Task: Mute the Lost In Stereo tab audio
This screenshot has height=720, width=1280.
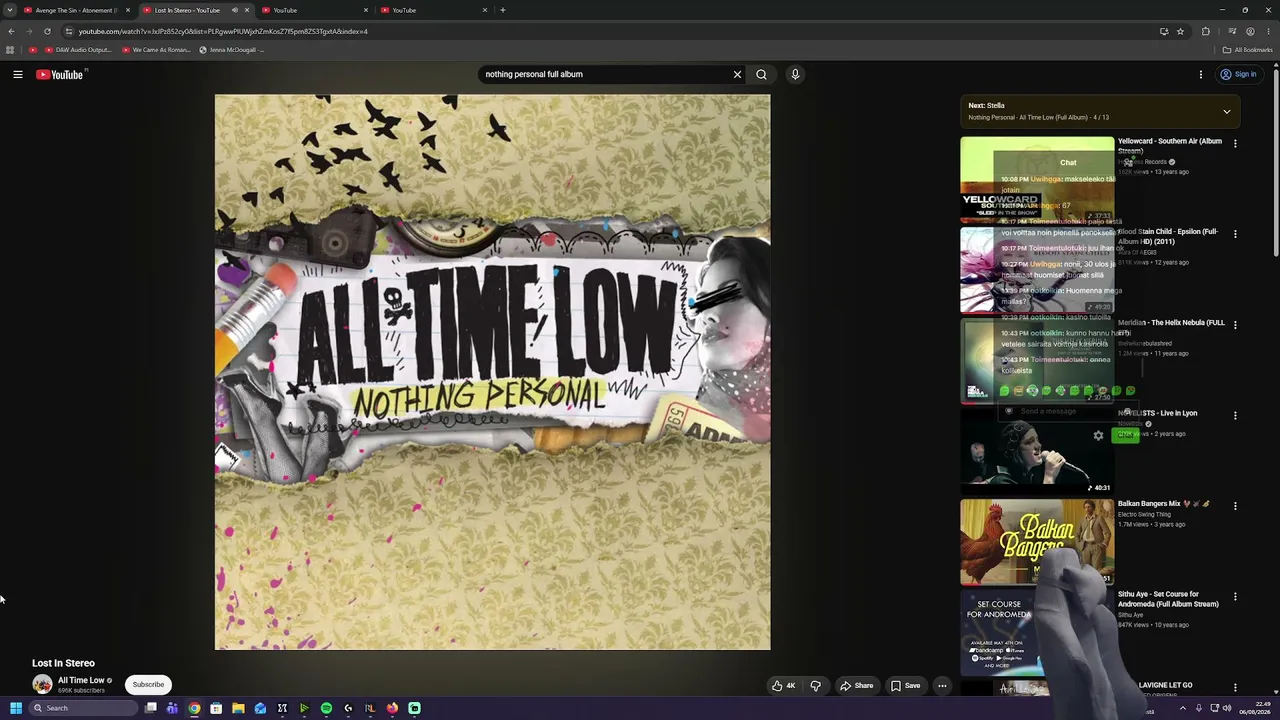Action: click(235, 10)
